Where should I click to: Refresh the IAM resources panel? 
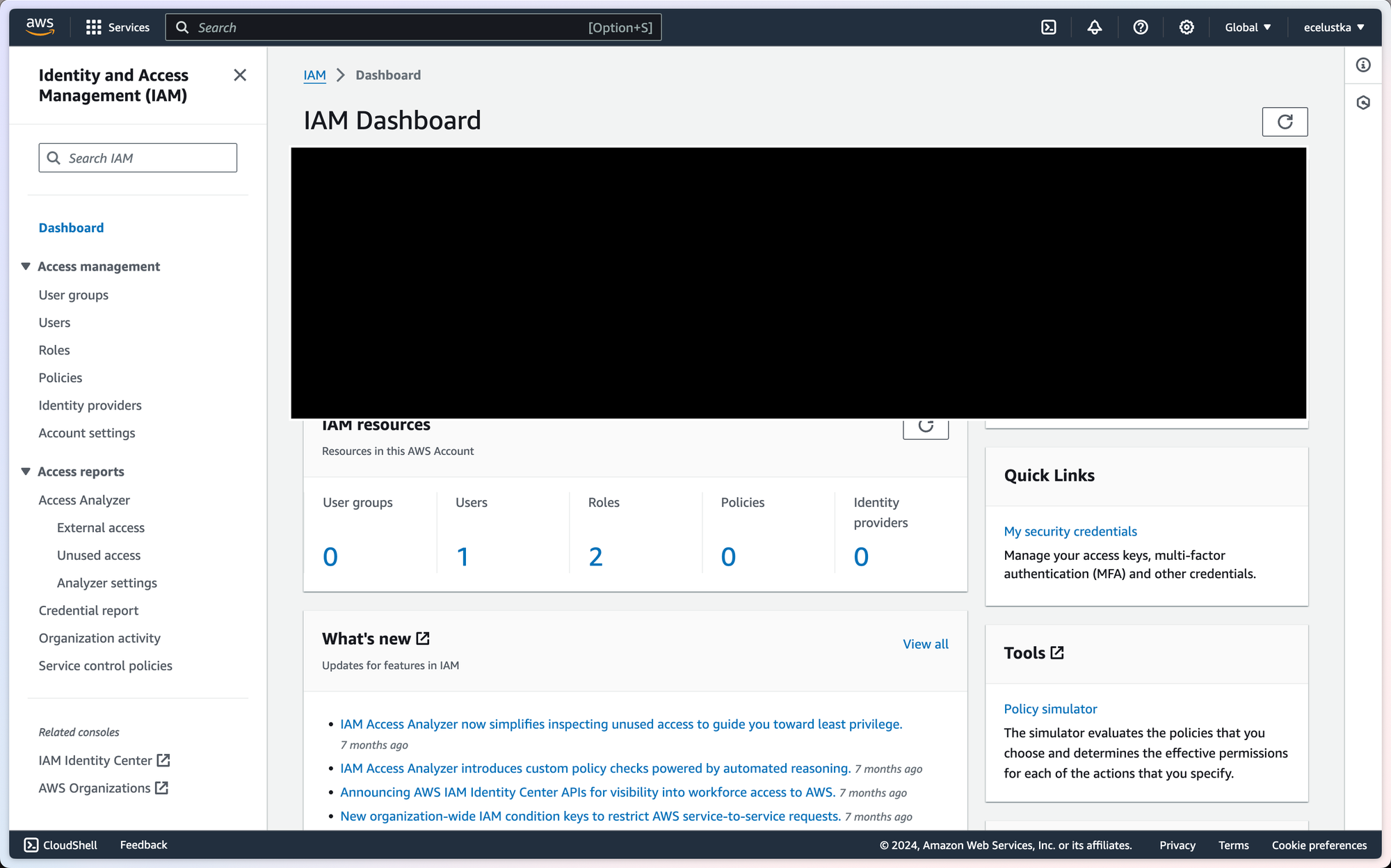point(925,426)
